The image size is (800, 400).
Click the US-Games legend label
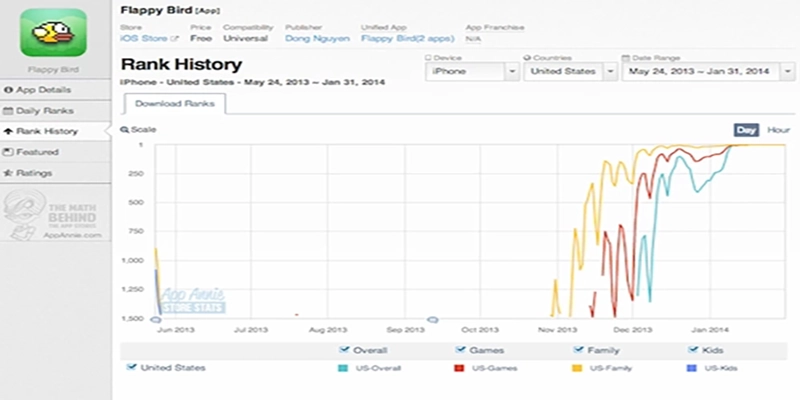pos(494,368)
